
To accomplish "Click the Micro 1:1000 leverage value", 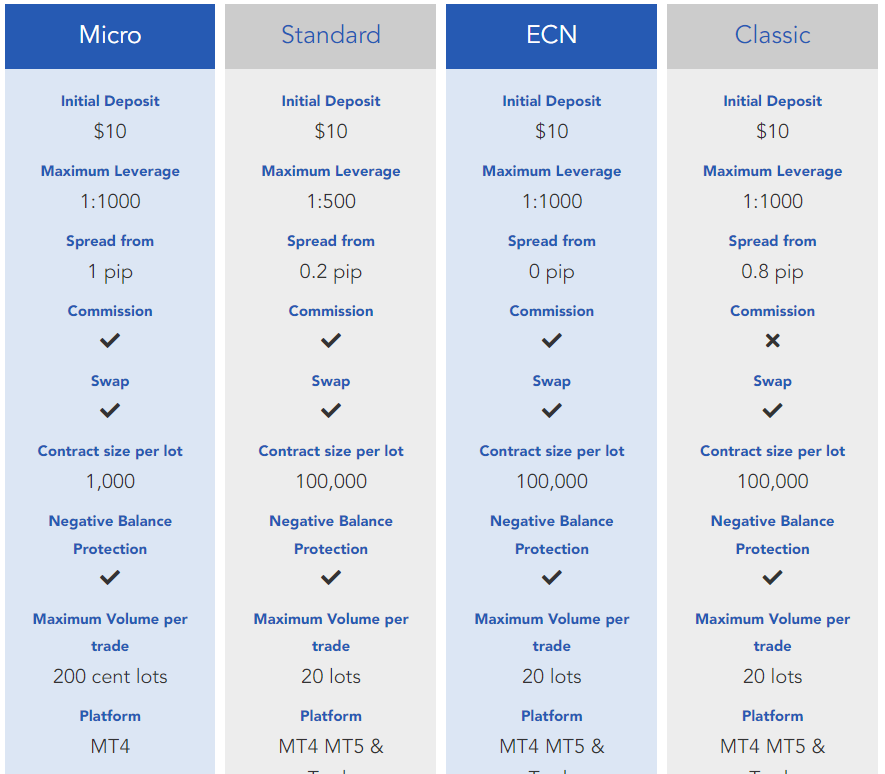I will click(x=110, y=201).
